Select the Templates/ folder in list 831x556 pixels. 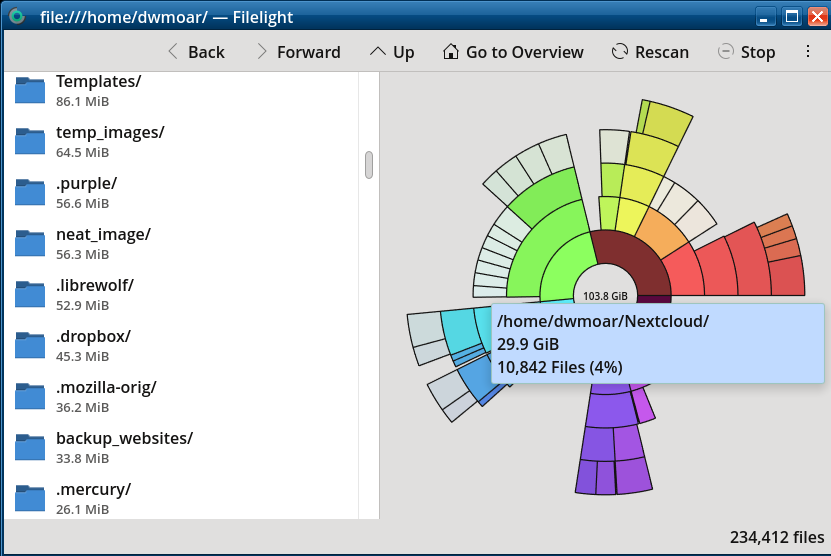click(98, 82)
